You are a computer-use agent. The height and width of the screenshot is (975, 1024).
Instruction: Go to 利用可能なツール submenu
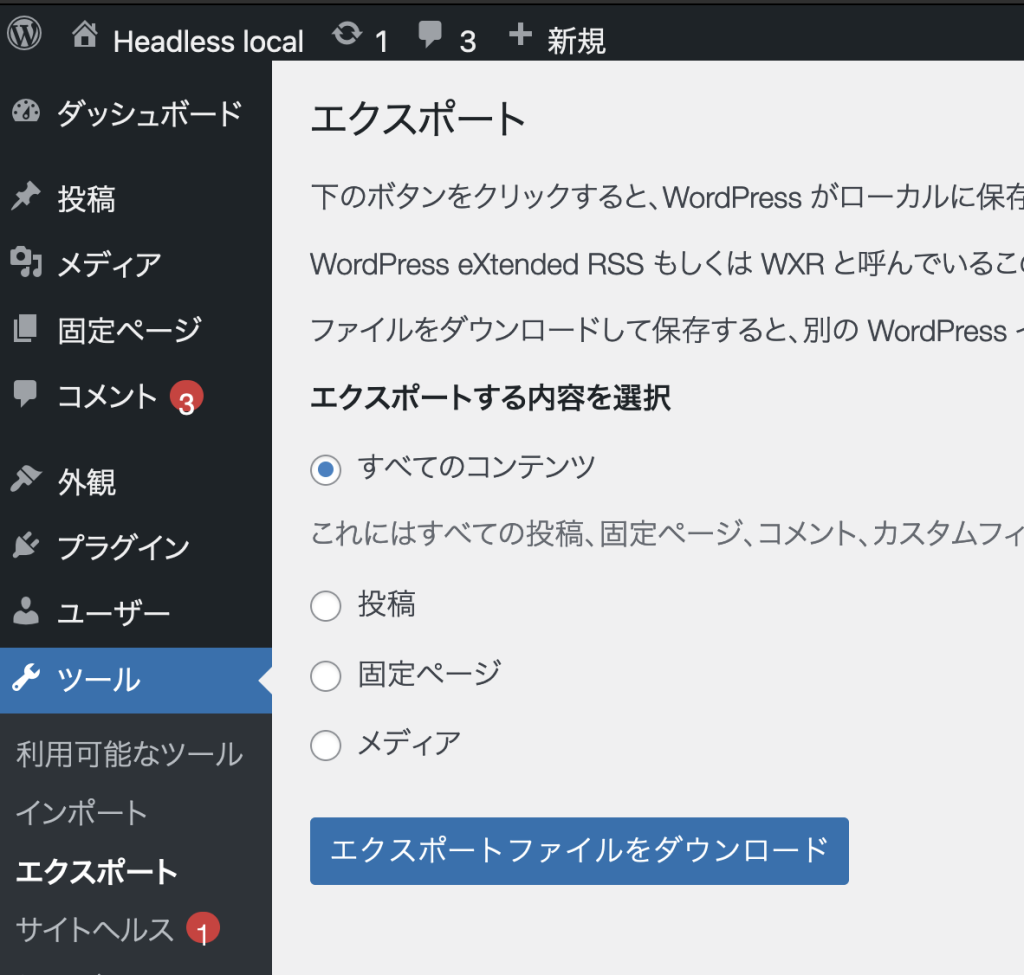pos(129,754)
